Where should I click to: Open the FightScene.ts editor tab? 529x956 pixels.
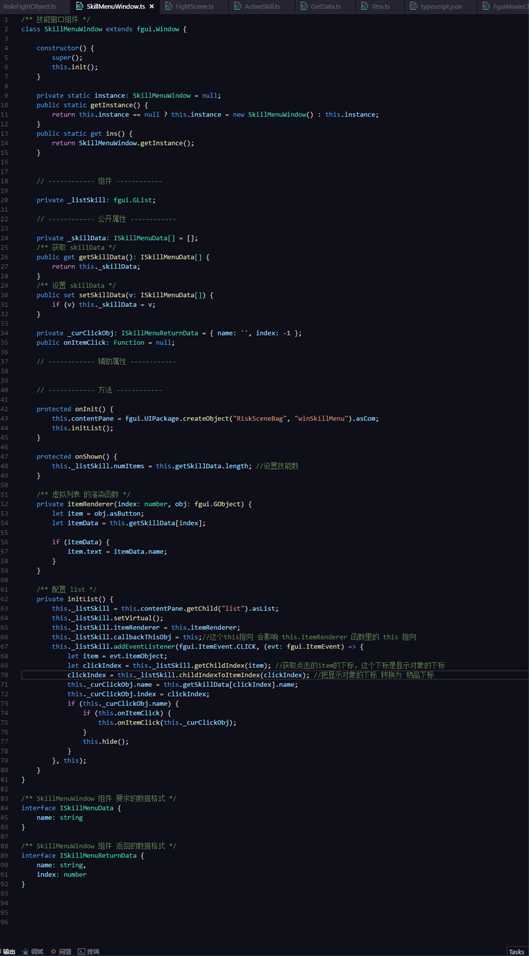click(x=194, y=6)
